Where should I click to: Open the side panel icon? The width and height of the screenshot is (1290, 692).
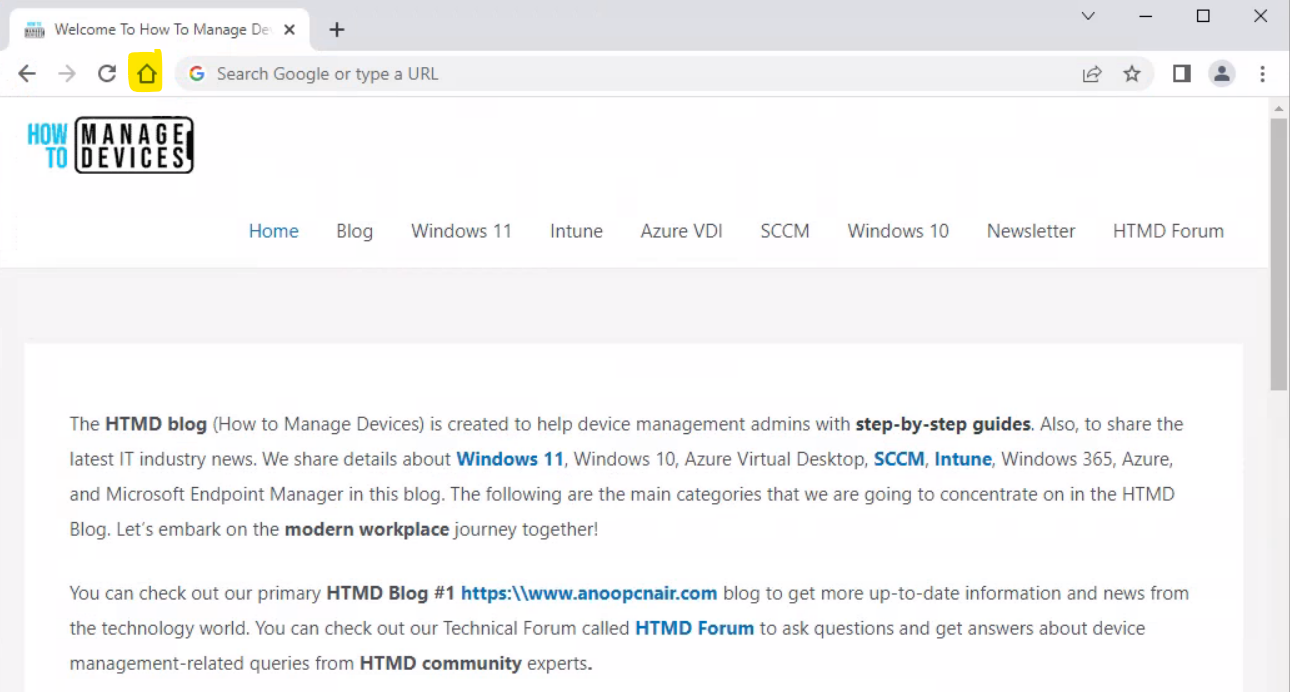pos(1182,74)
